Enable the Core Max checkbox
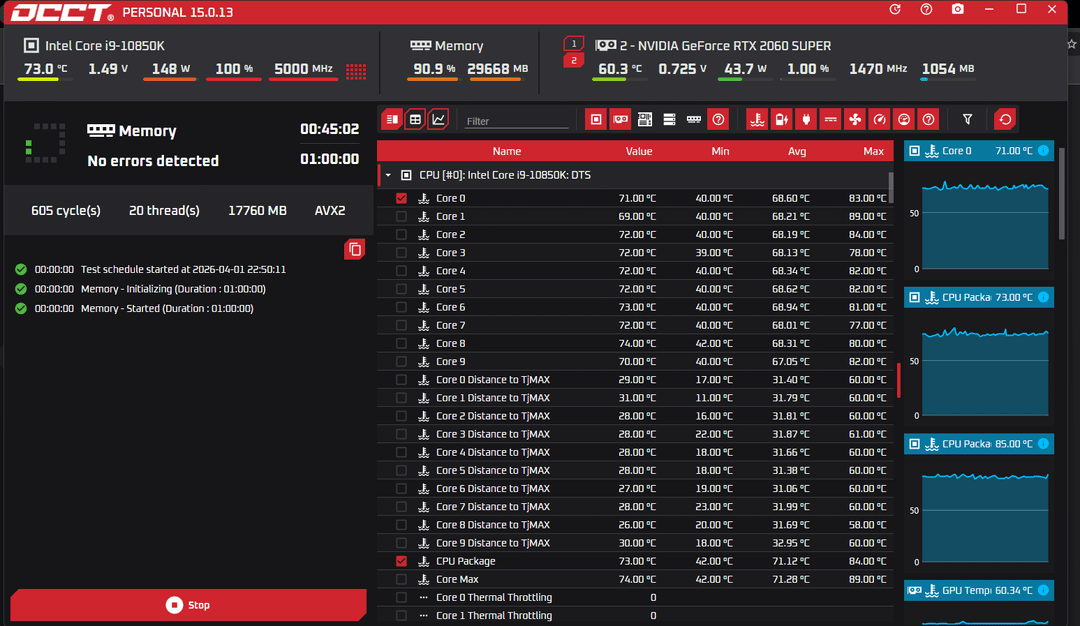The width and height of the screenshot is (1080, 626). (402, 579)
